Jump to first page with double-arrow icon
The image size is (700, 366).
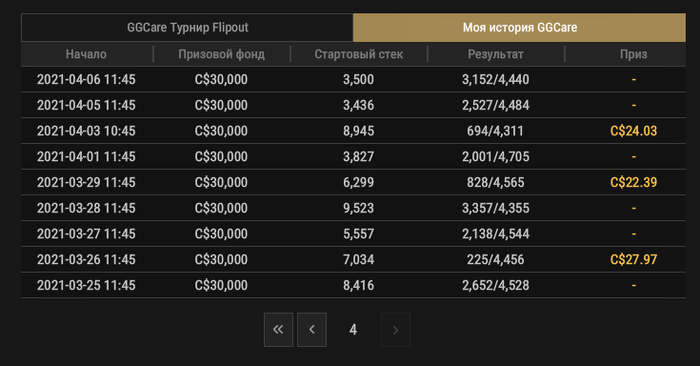pos(278,330)
